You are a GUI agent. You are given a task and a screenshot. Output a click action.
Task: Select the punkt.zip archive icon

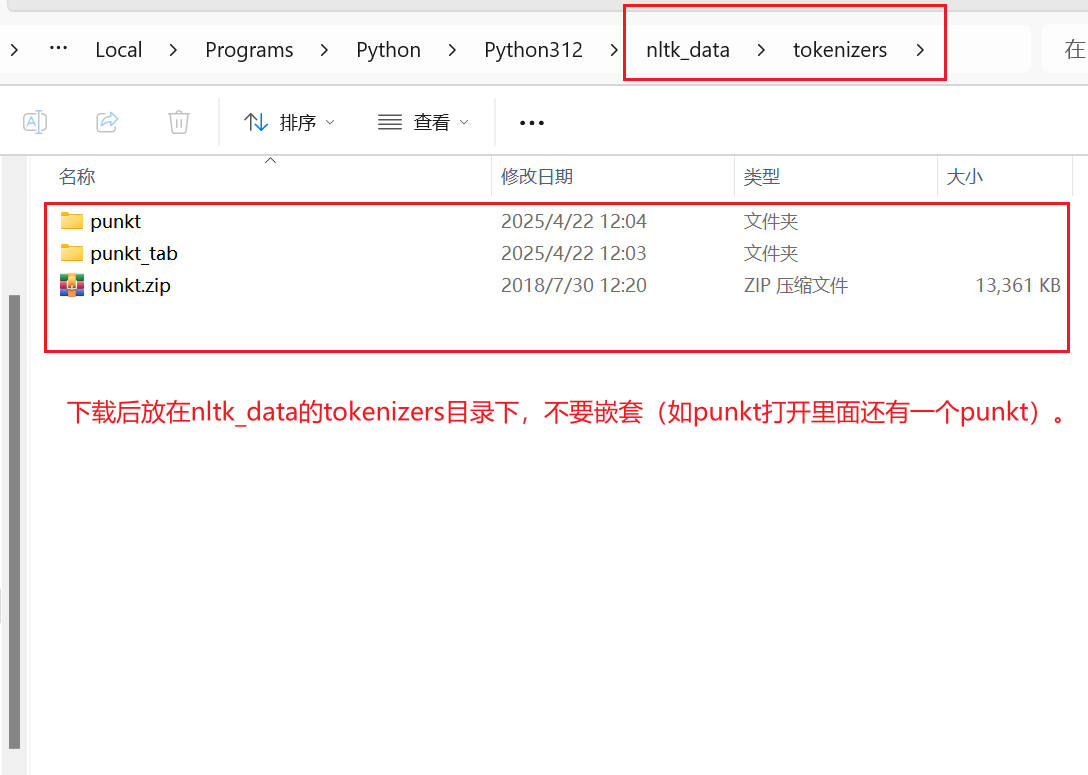pos(73,285)
